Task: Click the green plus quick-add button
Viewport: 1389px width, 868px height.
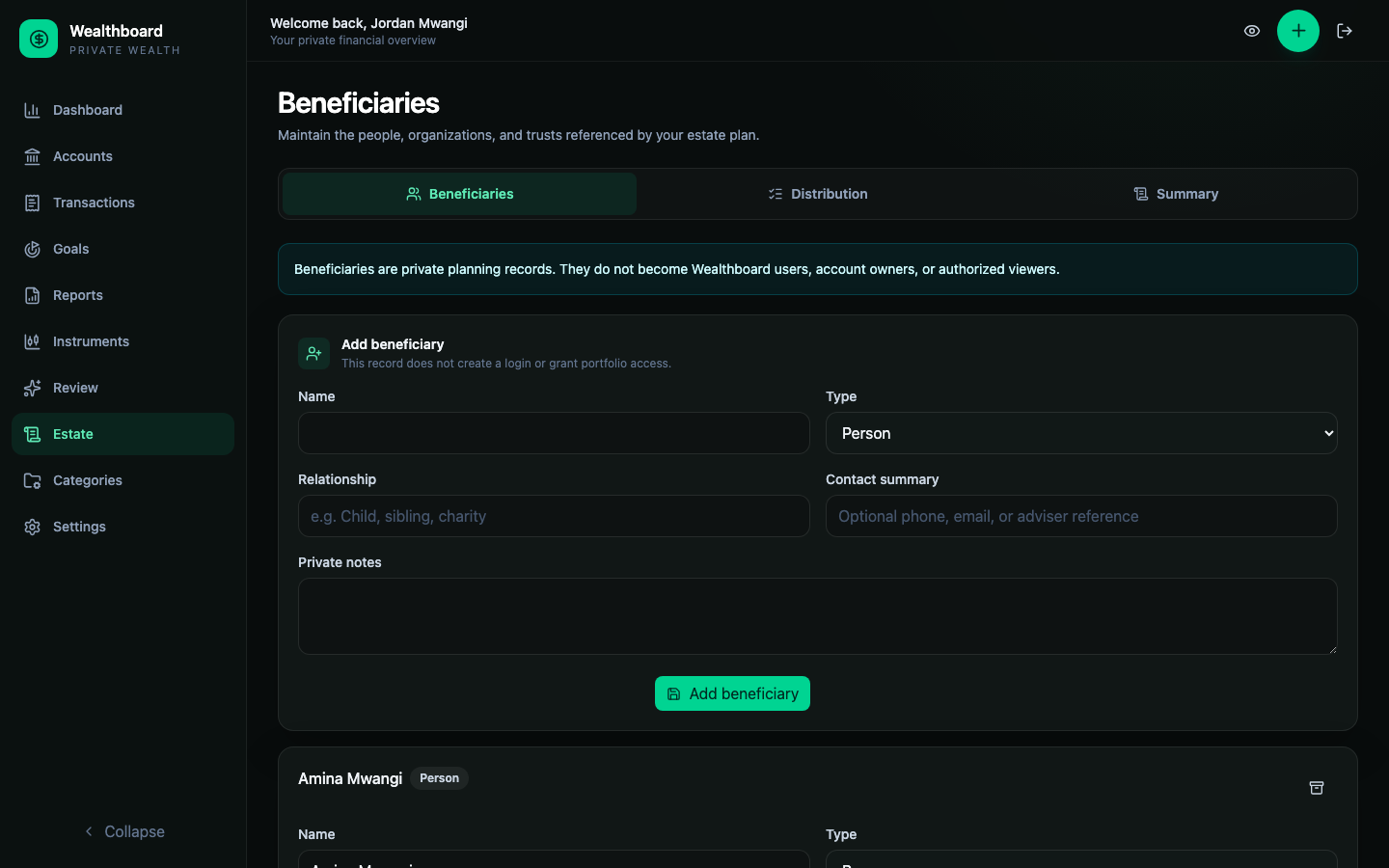Action: (x=1298, y=31)
